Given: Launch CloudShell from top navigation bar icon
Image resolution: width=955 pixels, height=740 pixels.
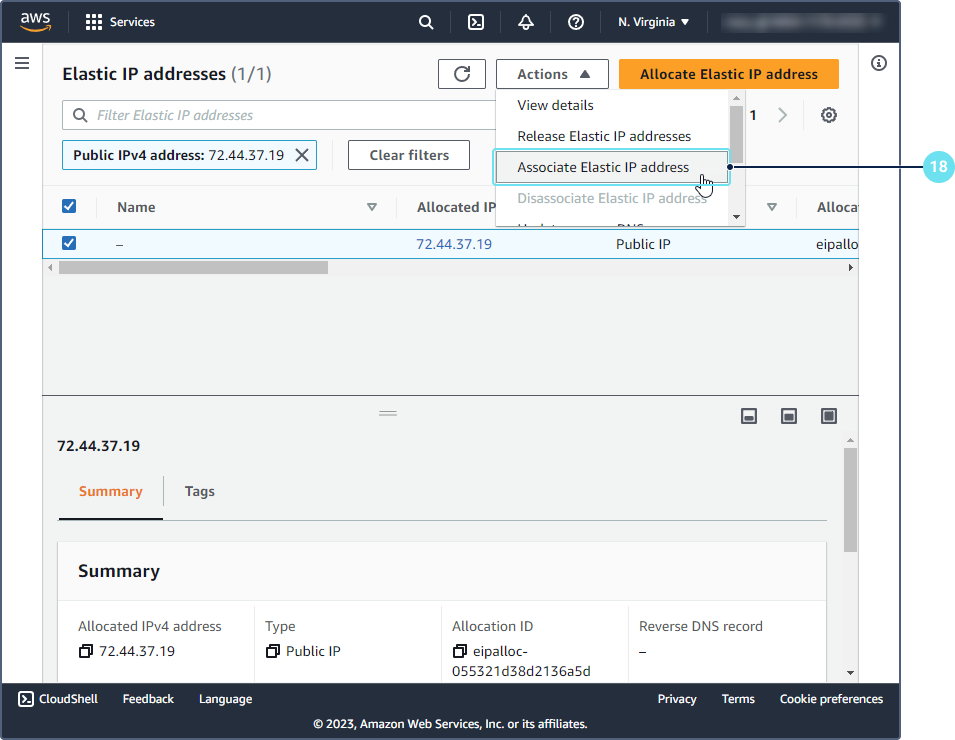Looking at the screenshot, I should [x=478, y=22].
